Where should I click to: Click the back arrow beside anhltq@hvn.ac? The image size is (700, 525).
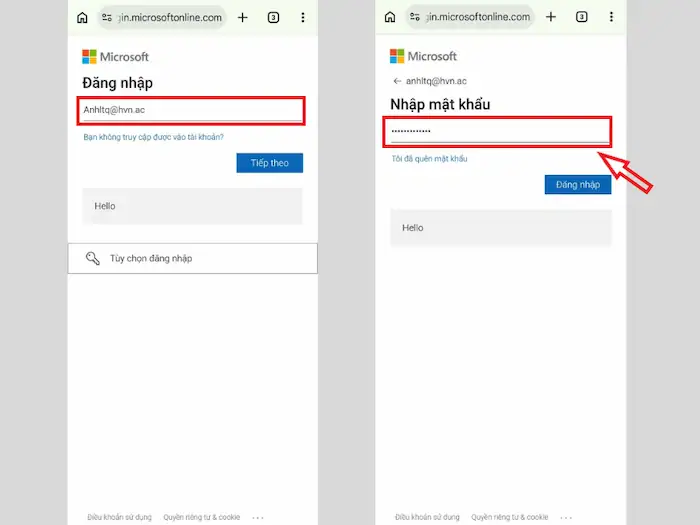click(397, 81)
